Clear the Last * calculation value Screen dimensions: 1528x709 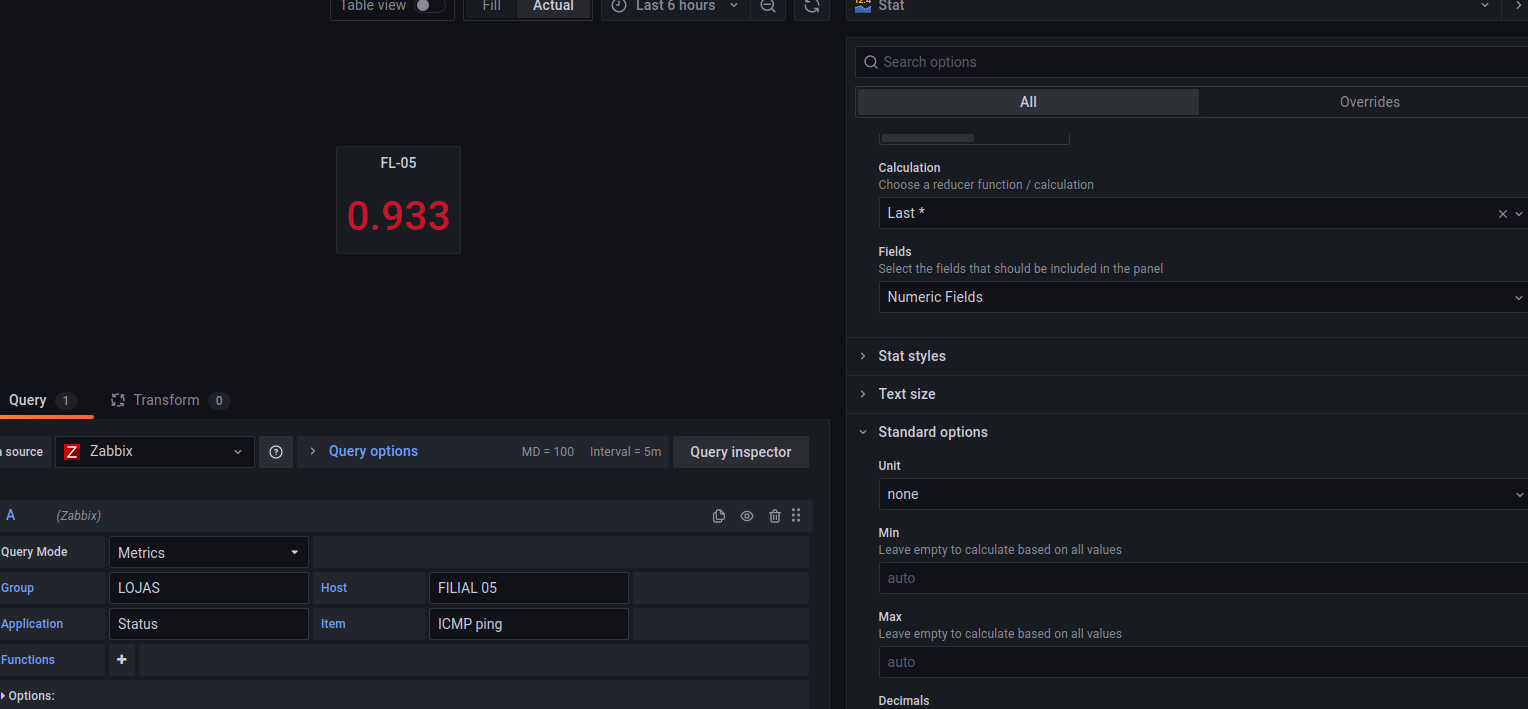pyautogui.click(x=1502, y=214)
